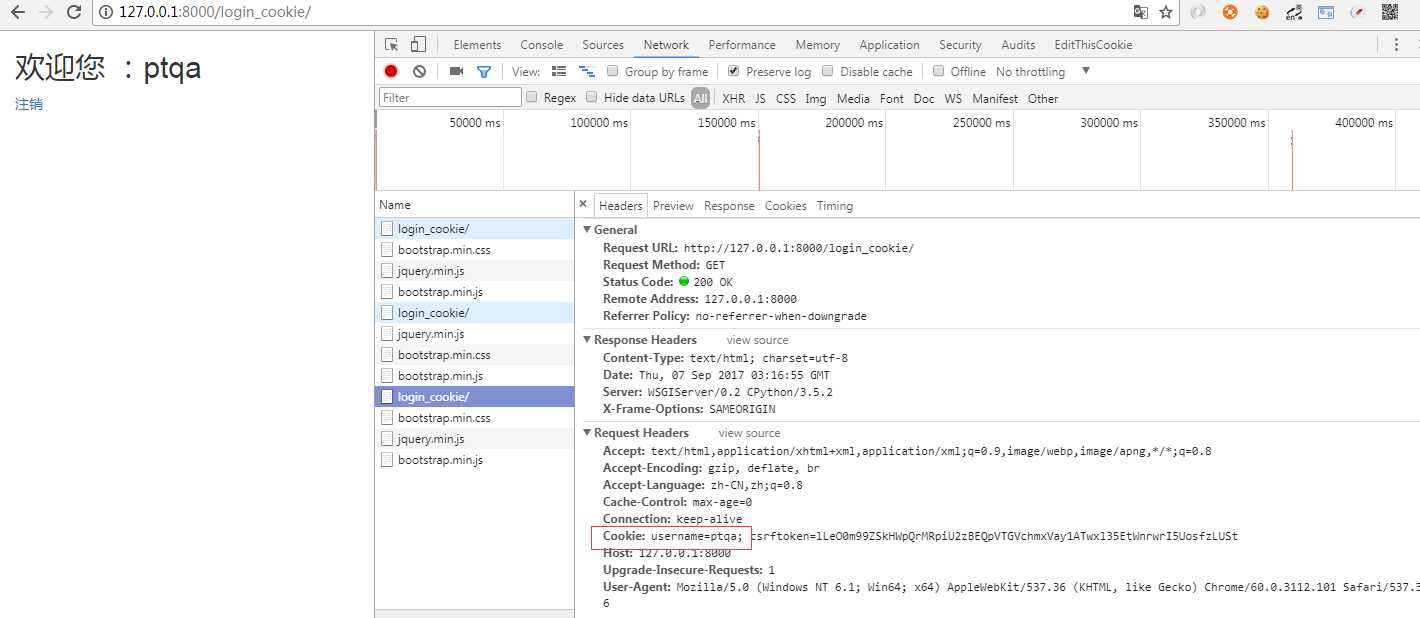Click the Name column header
1420x618 pixels.
[x=475, y=204]
